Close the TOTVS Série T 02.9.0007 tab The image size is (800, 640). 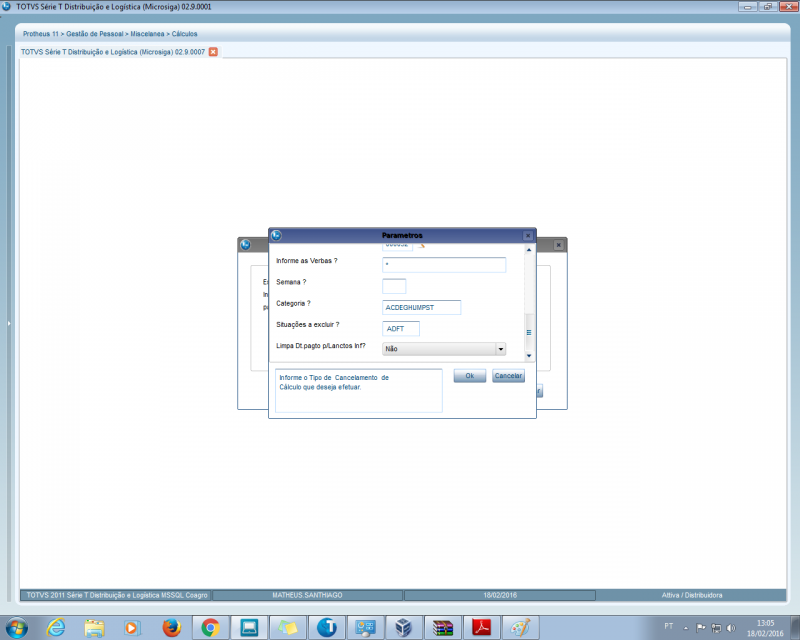click(213, 52)
